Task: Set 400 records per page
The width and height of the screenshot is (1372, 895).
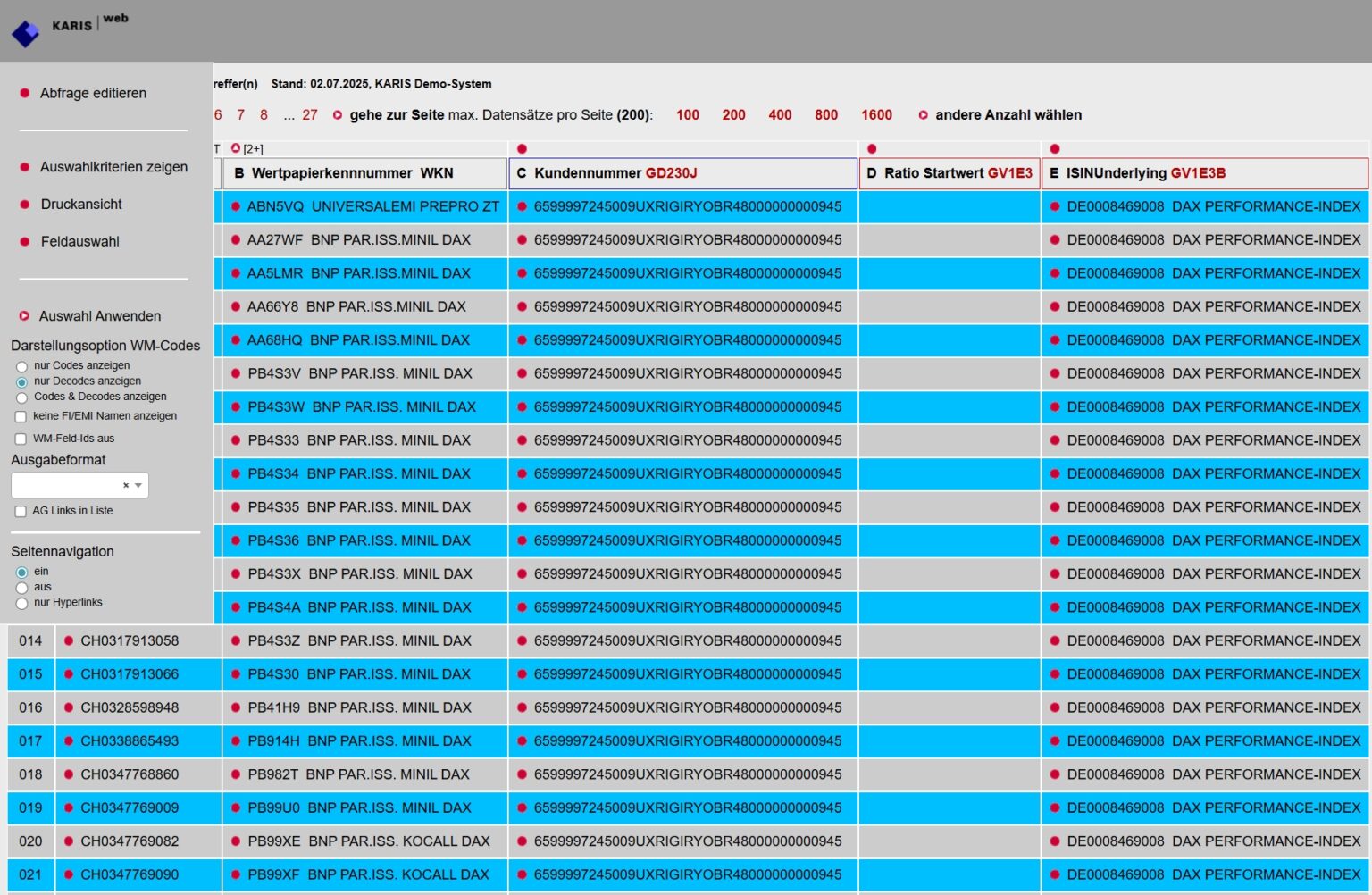Action: [780, 115]
